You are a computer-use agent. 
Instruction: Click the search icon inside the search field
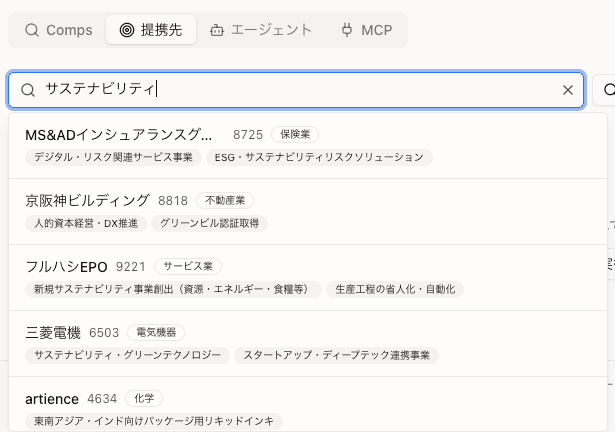[x=28, y=90]
